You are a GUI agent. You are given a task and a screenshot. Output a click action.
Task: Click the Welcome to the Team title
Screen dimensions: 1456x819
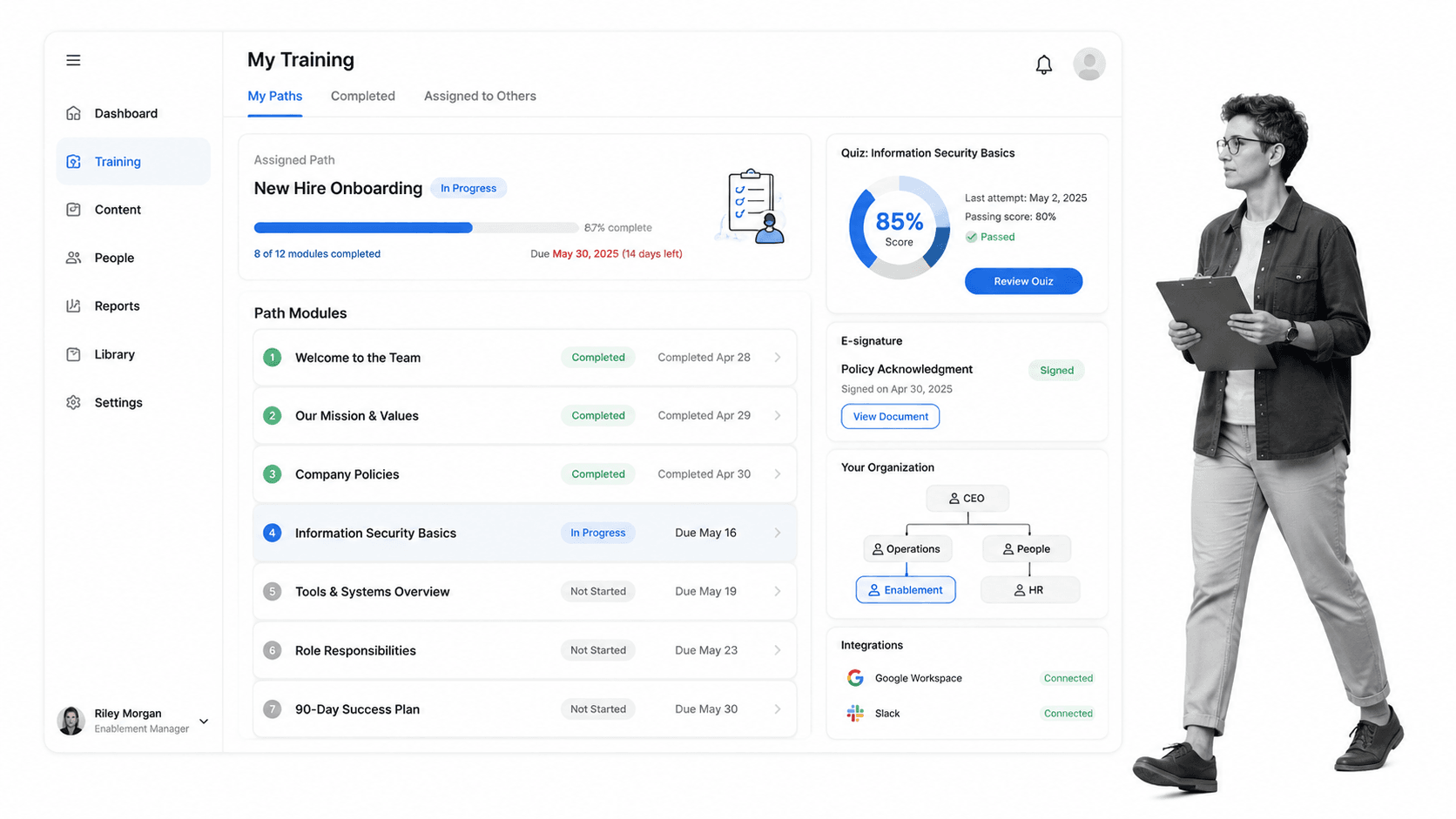coord(358,358)
